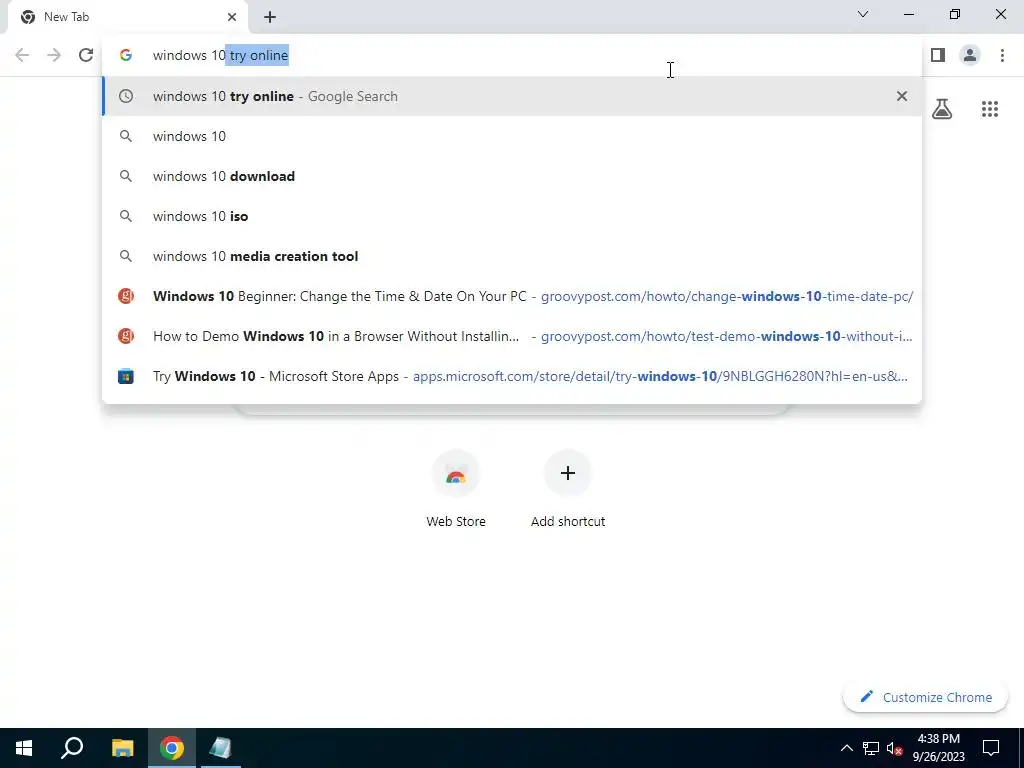Click Customize Chrome button
Viewport: 1024px width, 768px height.
[925, 697]
